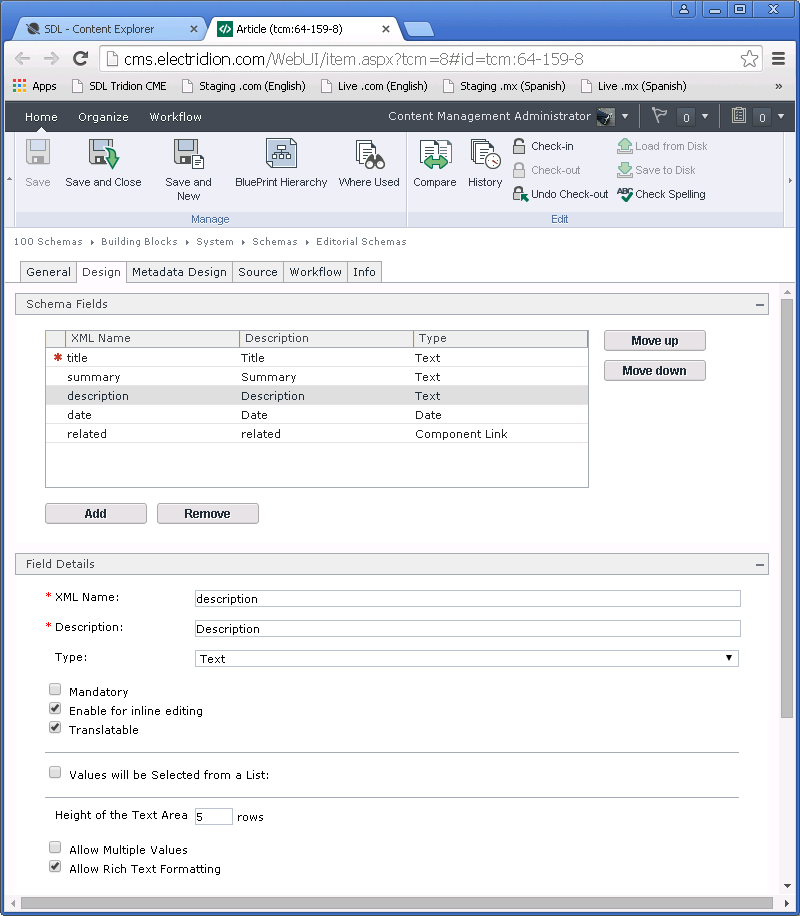Open the field Type dropdown
Image resolution: width=800 pixels, height=916 pixels.
tap(466, 658)
